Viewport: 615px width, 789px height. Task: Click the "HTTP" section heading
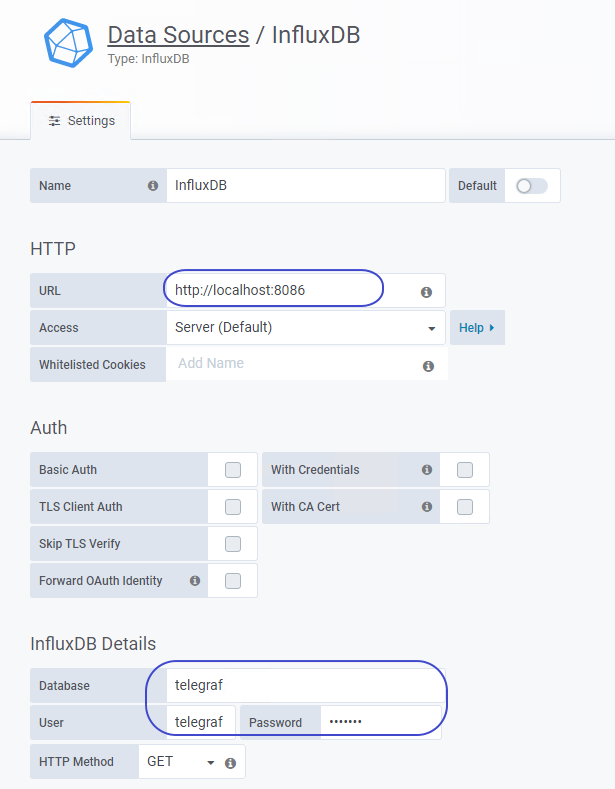coord(53,249)
